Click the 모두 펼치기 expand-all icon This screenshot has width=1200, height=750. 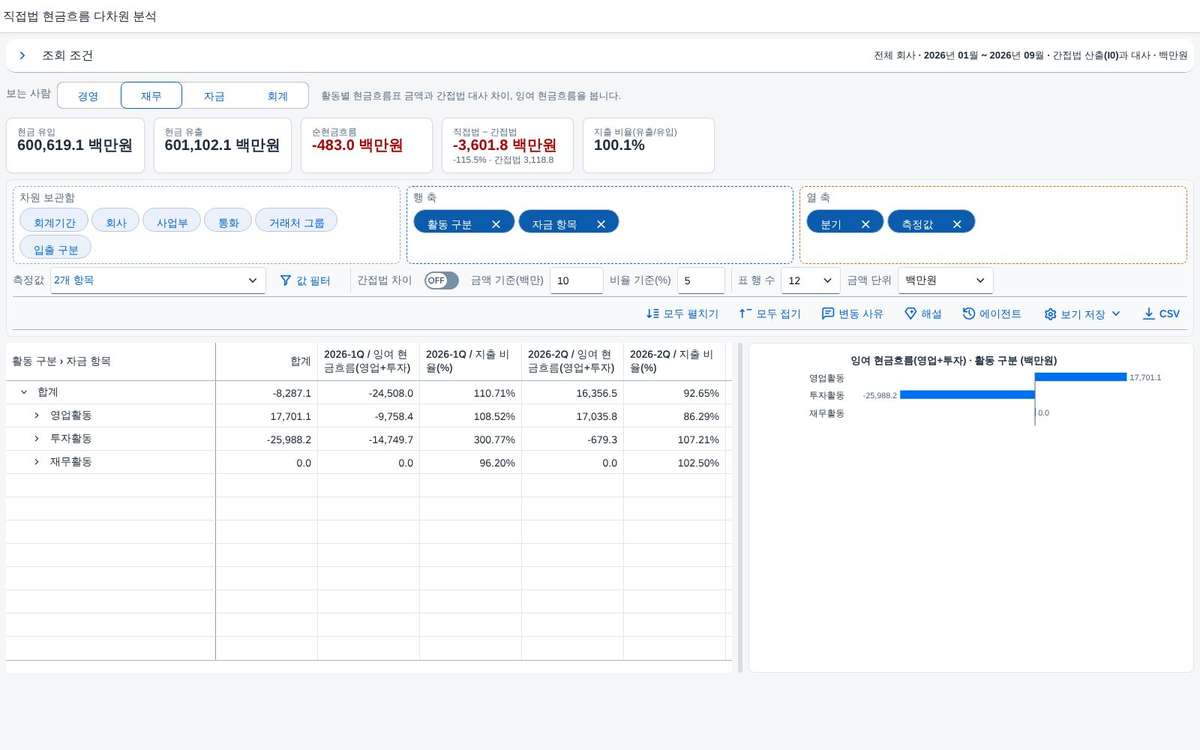click(x=653, y=314)
